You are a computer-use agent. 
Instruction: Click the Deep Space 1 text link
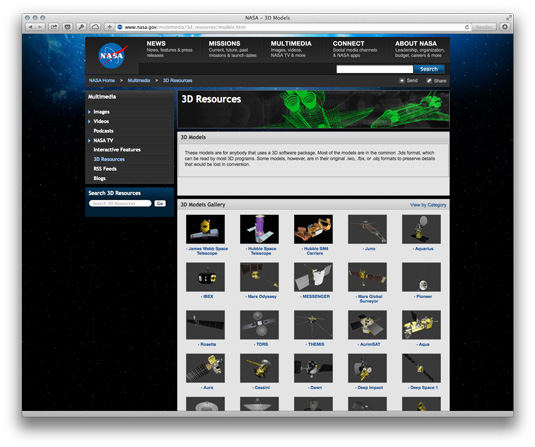[x=424, y=388]
